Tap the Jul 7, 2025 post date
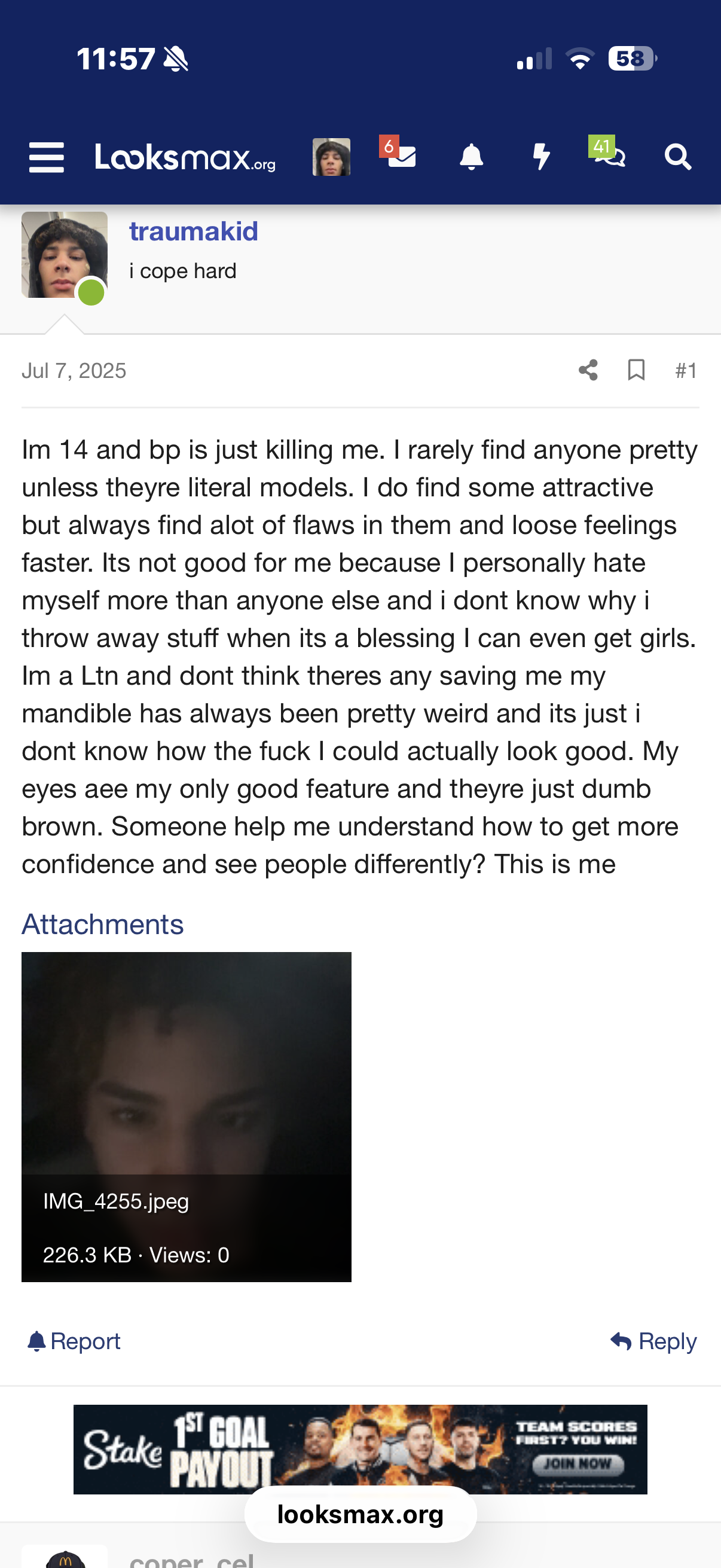 point(74,370)
